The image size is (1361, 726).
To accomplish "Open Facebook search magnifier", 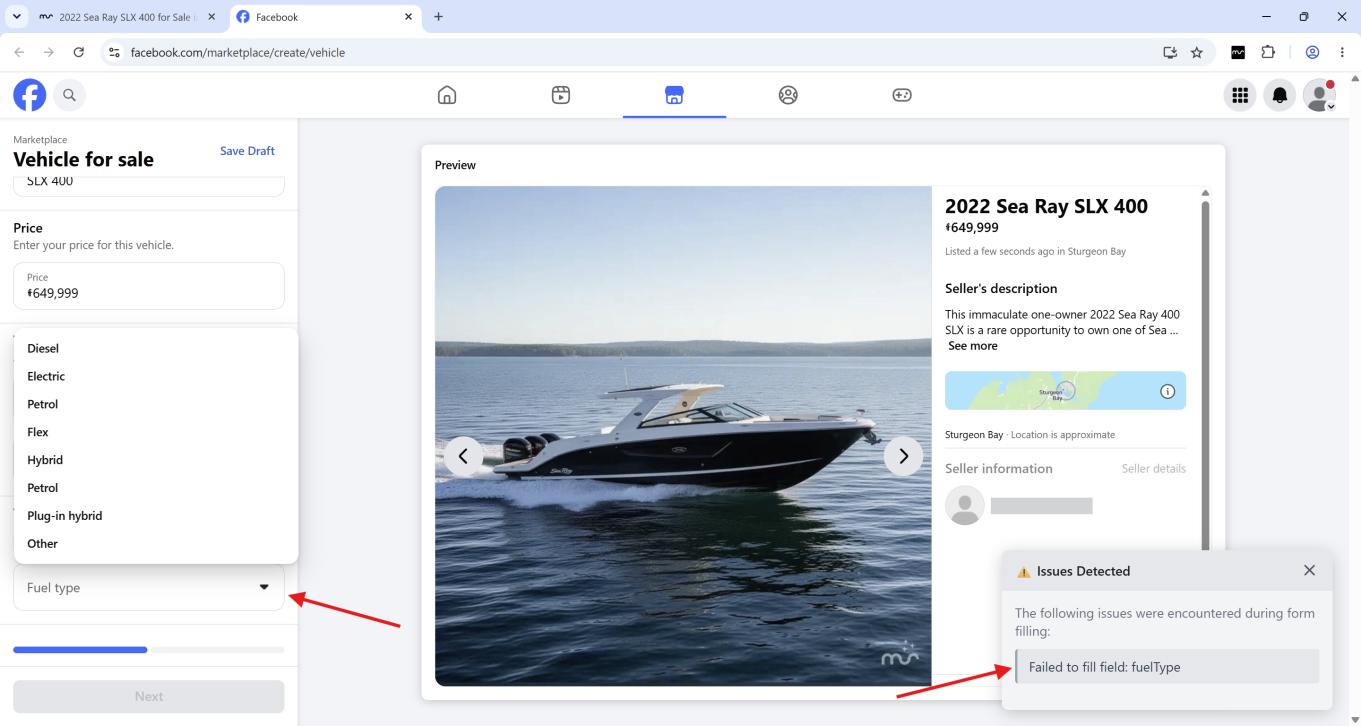I will pyautogui.click(x=69, y=95).
